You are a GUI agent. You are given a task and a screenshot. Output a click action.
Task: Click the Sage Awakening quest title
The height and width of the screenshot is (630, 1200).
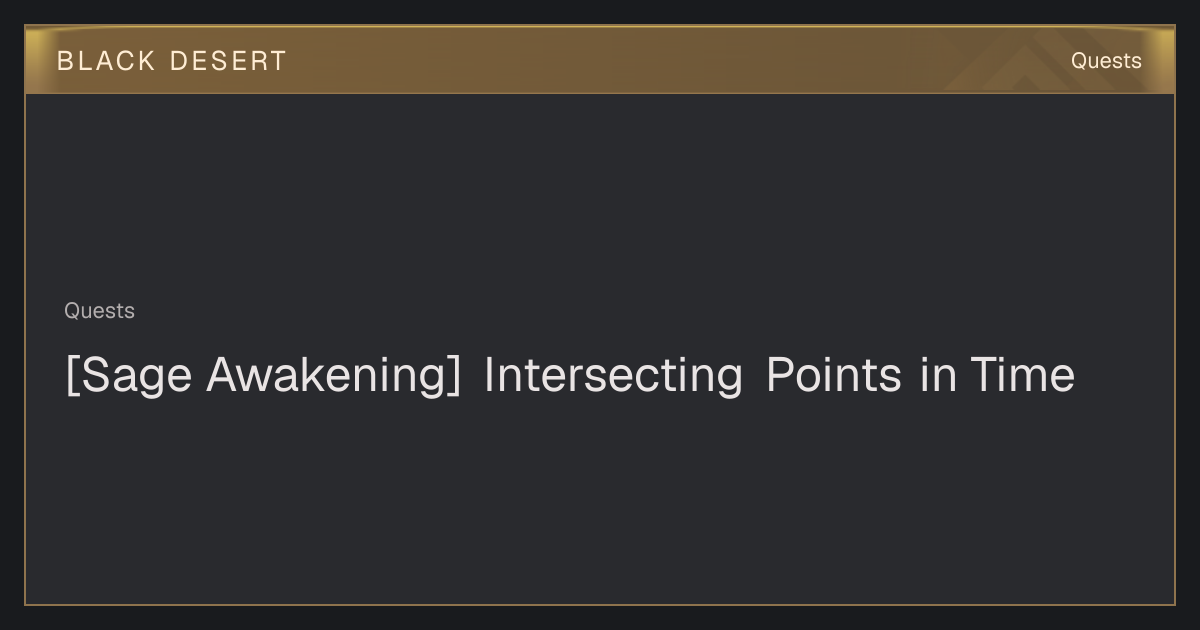570,376
